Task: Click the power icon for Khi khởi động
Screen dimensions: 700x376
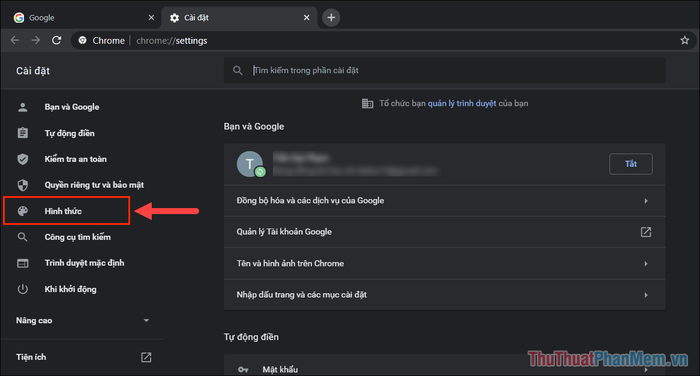Action: point(22,289)
